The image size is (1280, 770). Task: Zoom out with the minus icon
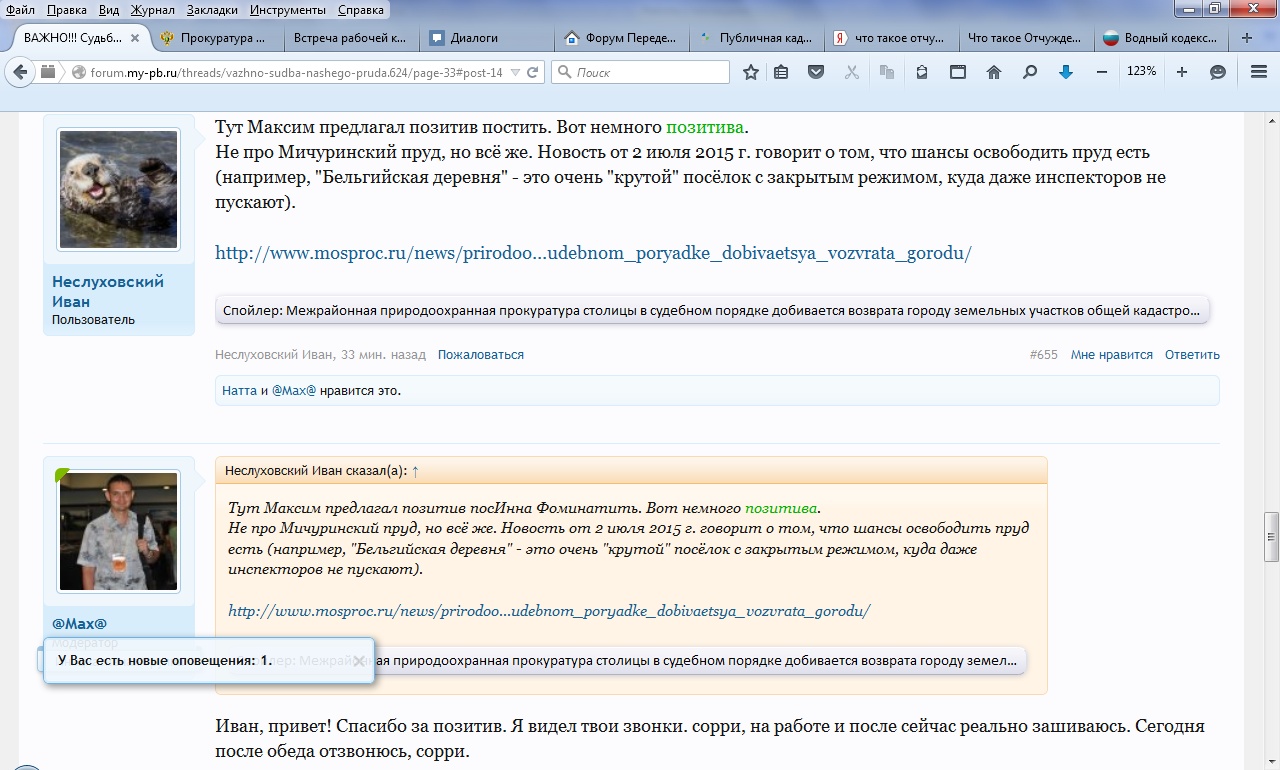pyautogui.click(x=1101, y=72)
